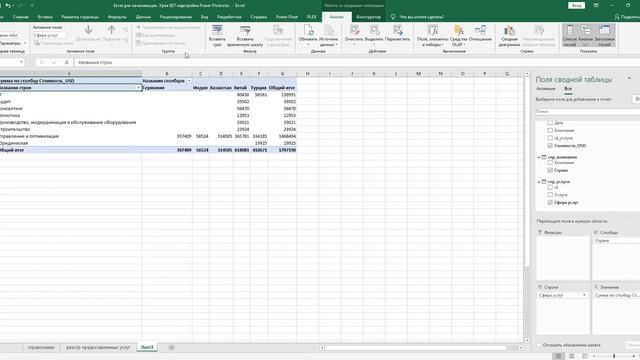Select the Германия column header cell
This screenshot has height=360, width=640.
point(167,88)
